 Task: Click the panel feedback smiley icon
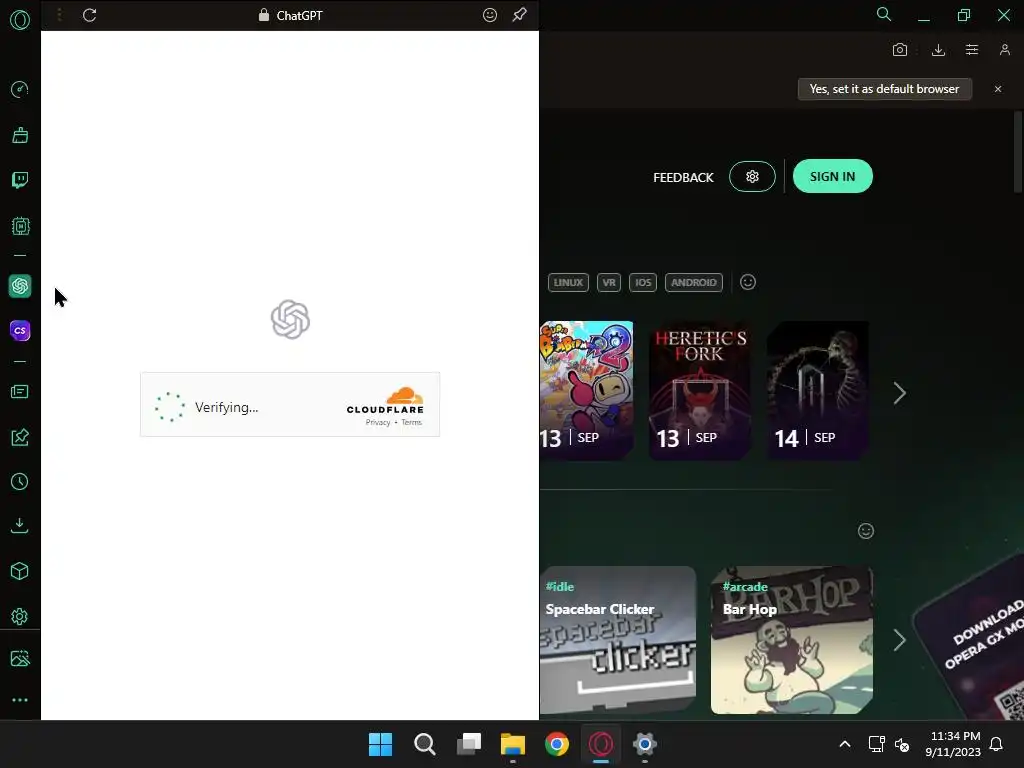[490, 15]
